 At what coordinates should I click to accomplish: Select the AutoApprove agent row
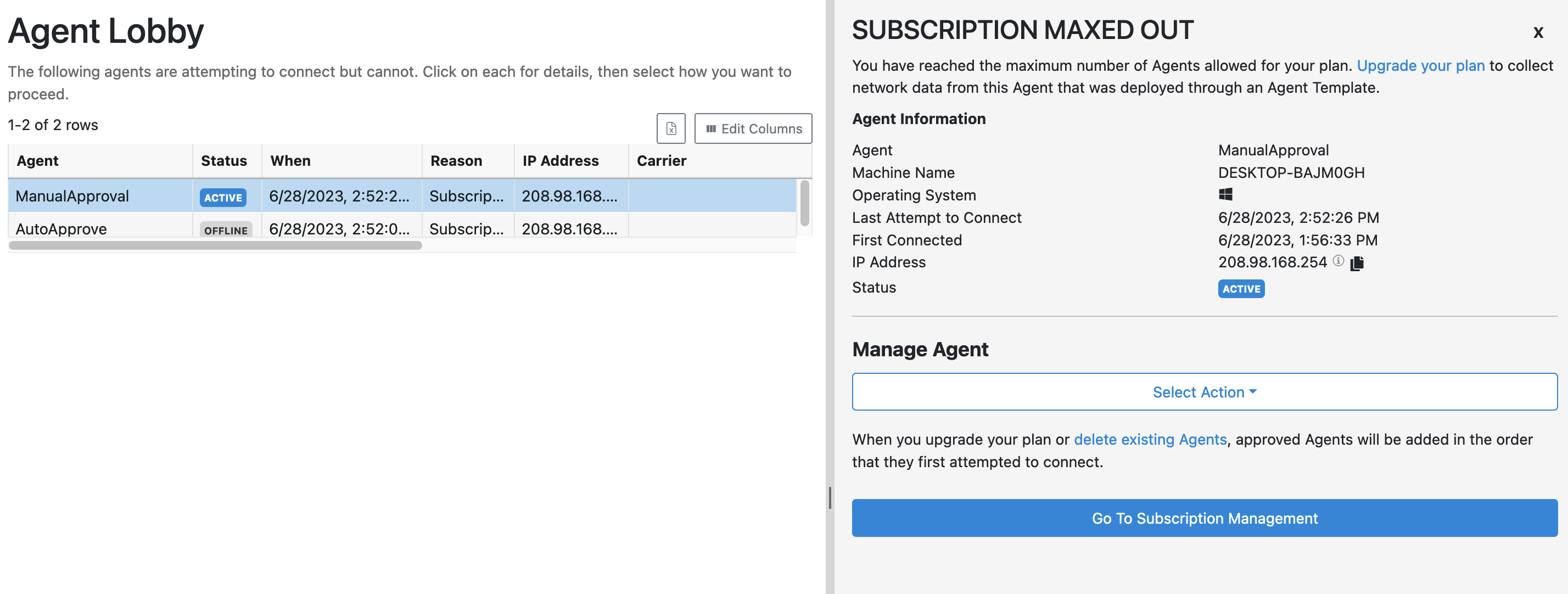(61, 229)
